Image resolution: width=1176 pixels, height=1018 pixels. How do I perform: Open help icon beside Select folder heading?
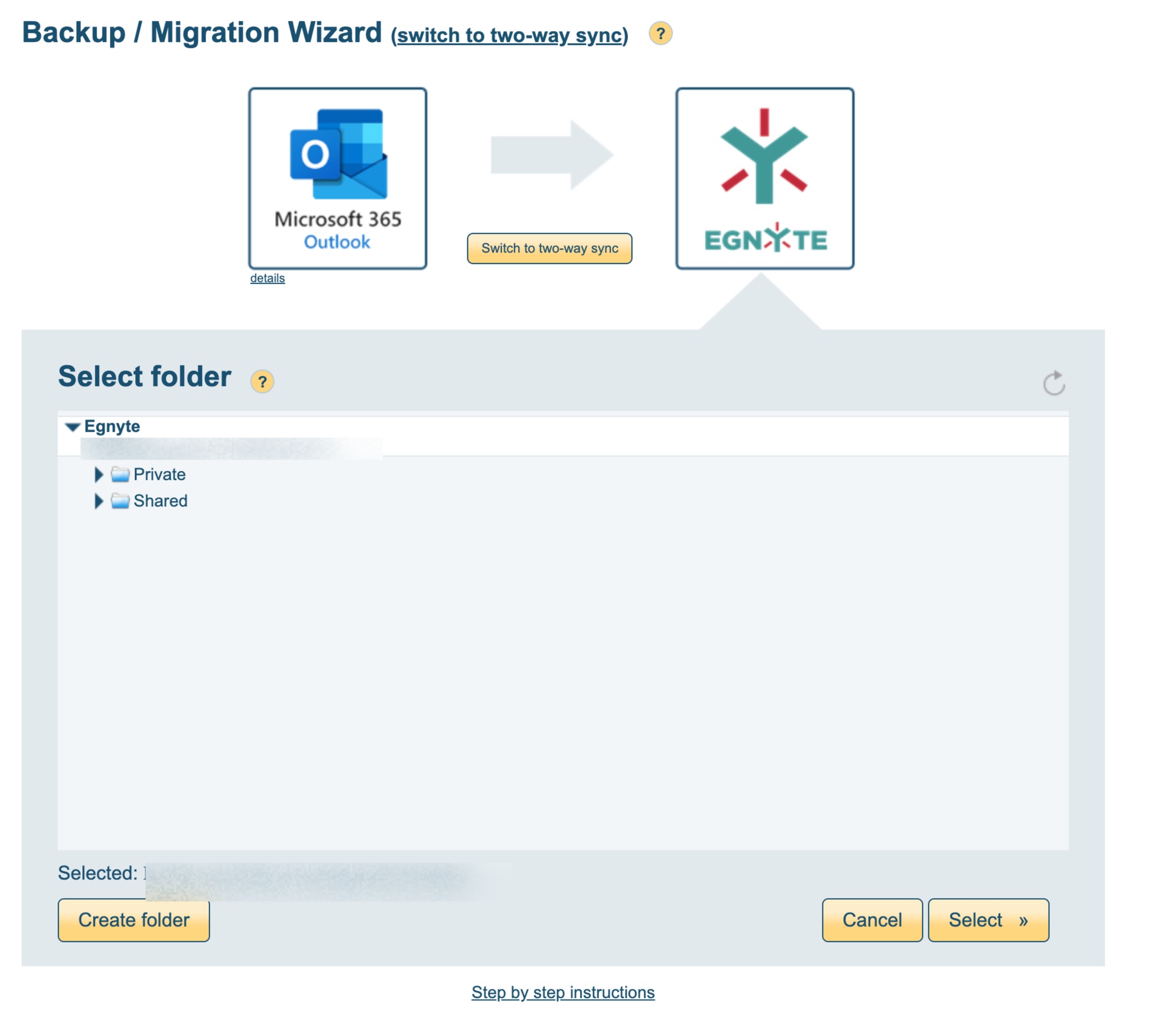(x=262, y=381)
